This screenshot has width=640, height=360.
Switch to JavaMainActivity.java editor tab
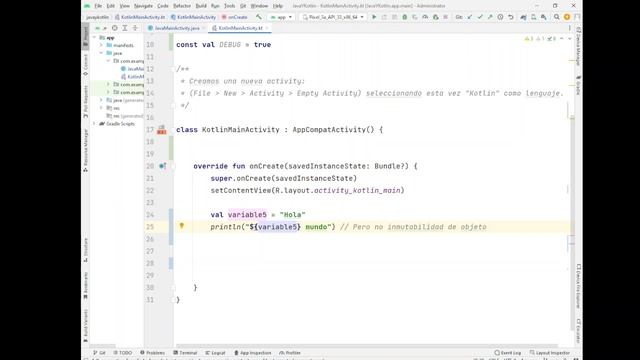click(177, 28)
